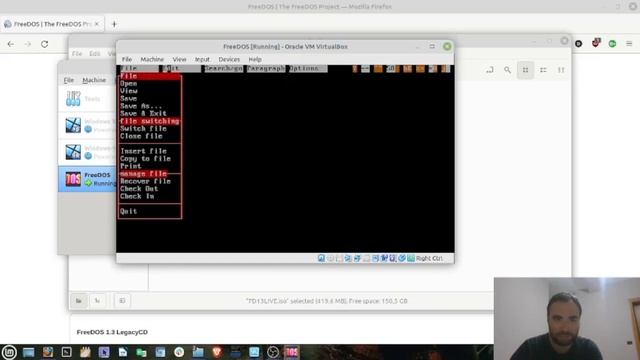The width and height of the screenshot is (640, 360).
Task: Click the display indicator in VirtualBox status bar
Action: pyautogui.click(x=375, y=258)
